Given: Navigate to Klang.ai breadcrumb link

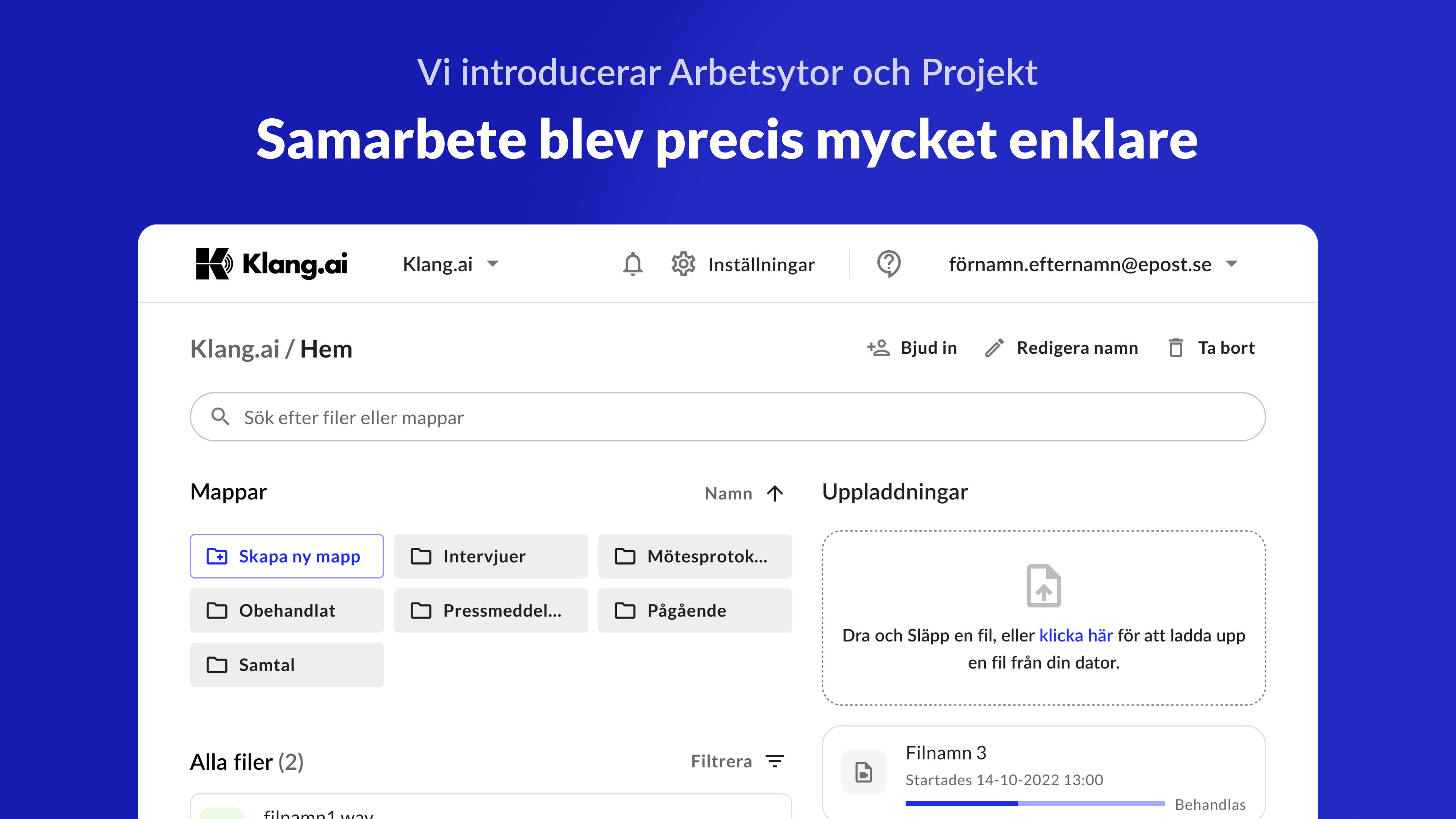Looking at the screenshot, I should point(235,349).
